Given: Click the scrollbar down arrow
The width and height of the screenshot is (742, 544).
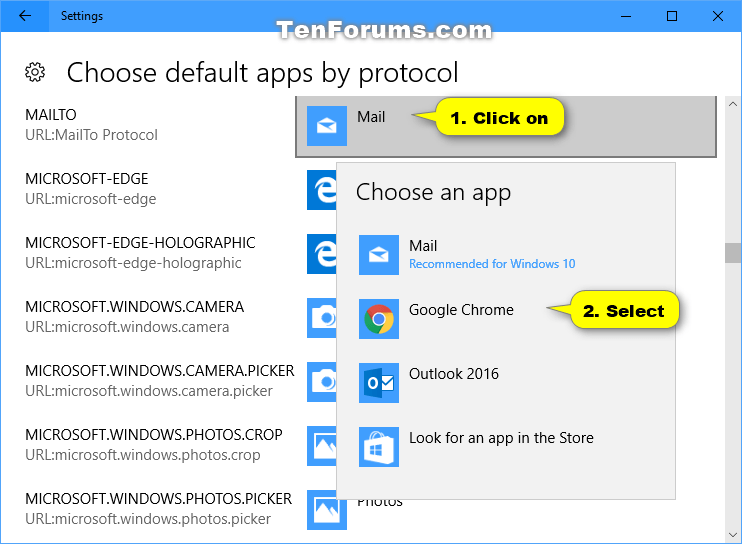Looking at the screenshot, I should [733, 535].
